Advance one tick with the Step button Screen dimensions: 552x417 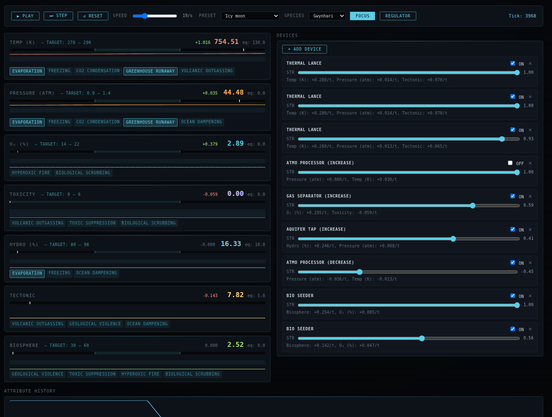pos(58,16)
